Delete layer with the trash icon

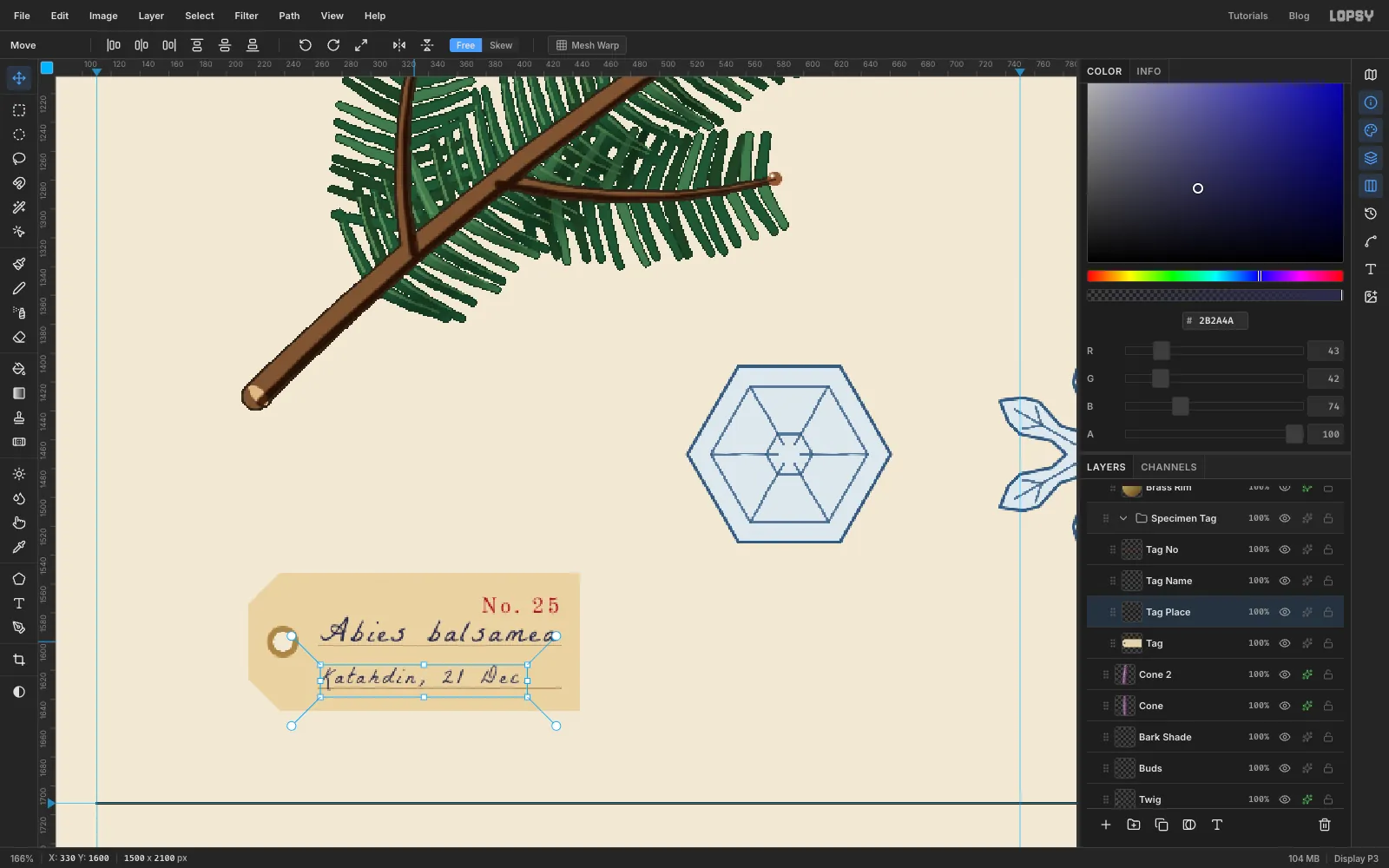pyautogui.click(x=1325, y=825)
